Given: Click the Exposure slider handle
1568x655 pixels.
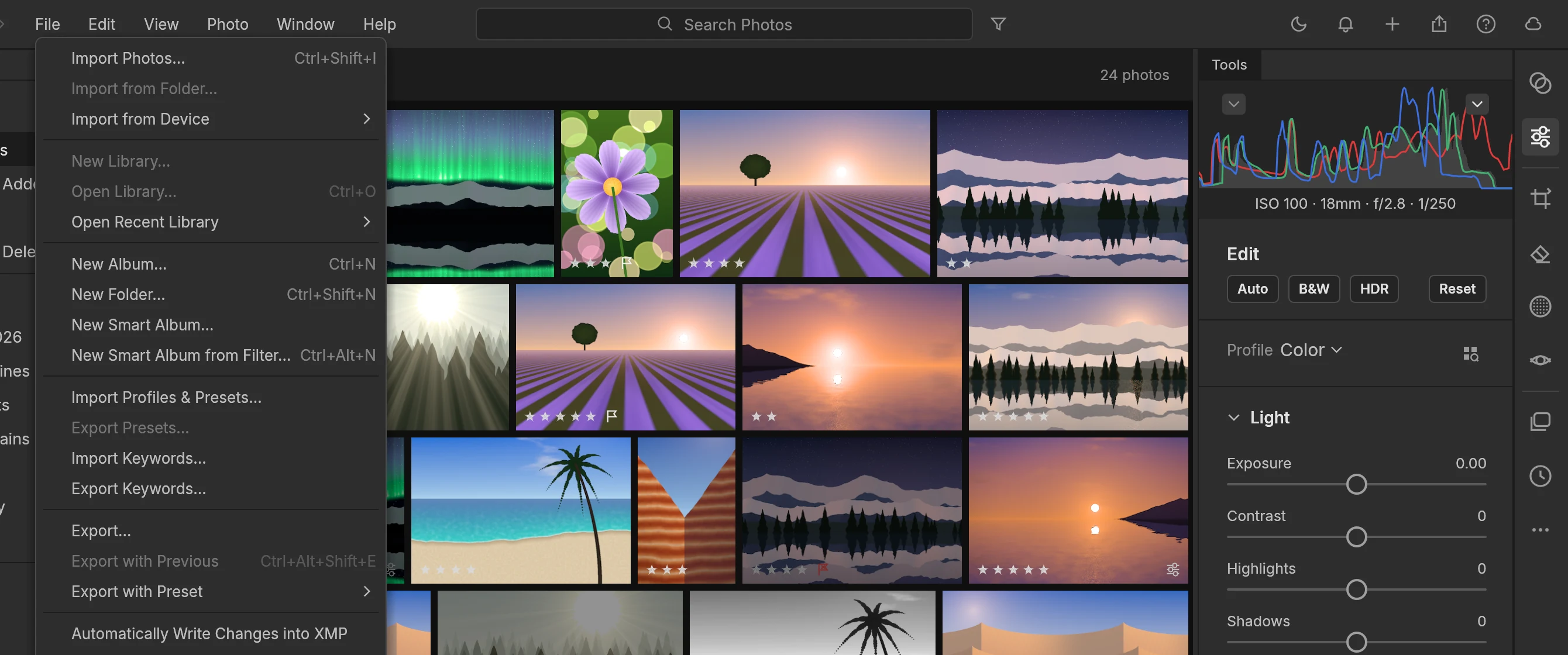Looking at the screenshot, I should pos(1356,485).
